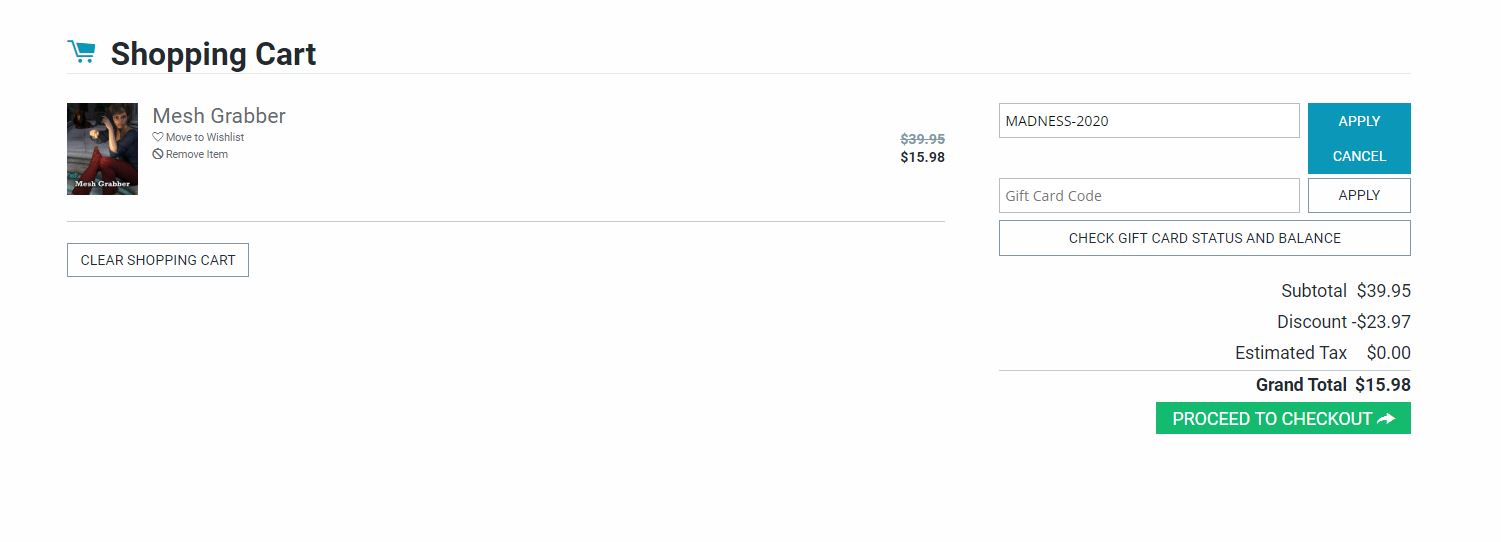Click the Shopping Cart page heading
The image size is (1501, 542).
tap(213, 54)
